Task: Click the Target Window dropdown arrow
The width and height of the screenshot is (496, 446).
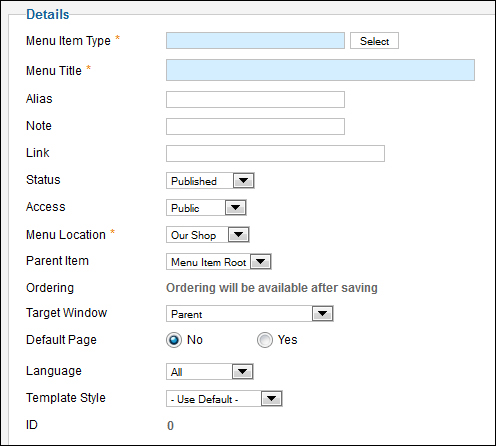Action: coord(322,314)
